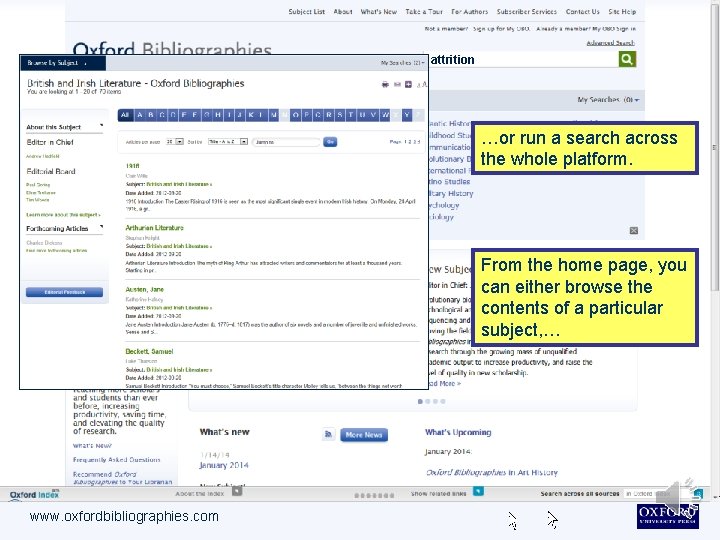Close the subject panel with X icon
The image size is (720, 540).
[634, 231]
